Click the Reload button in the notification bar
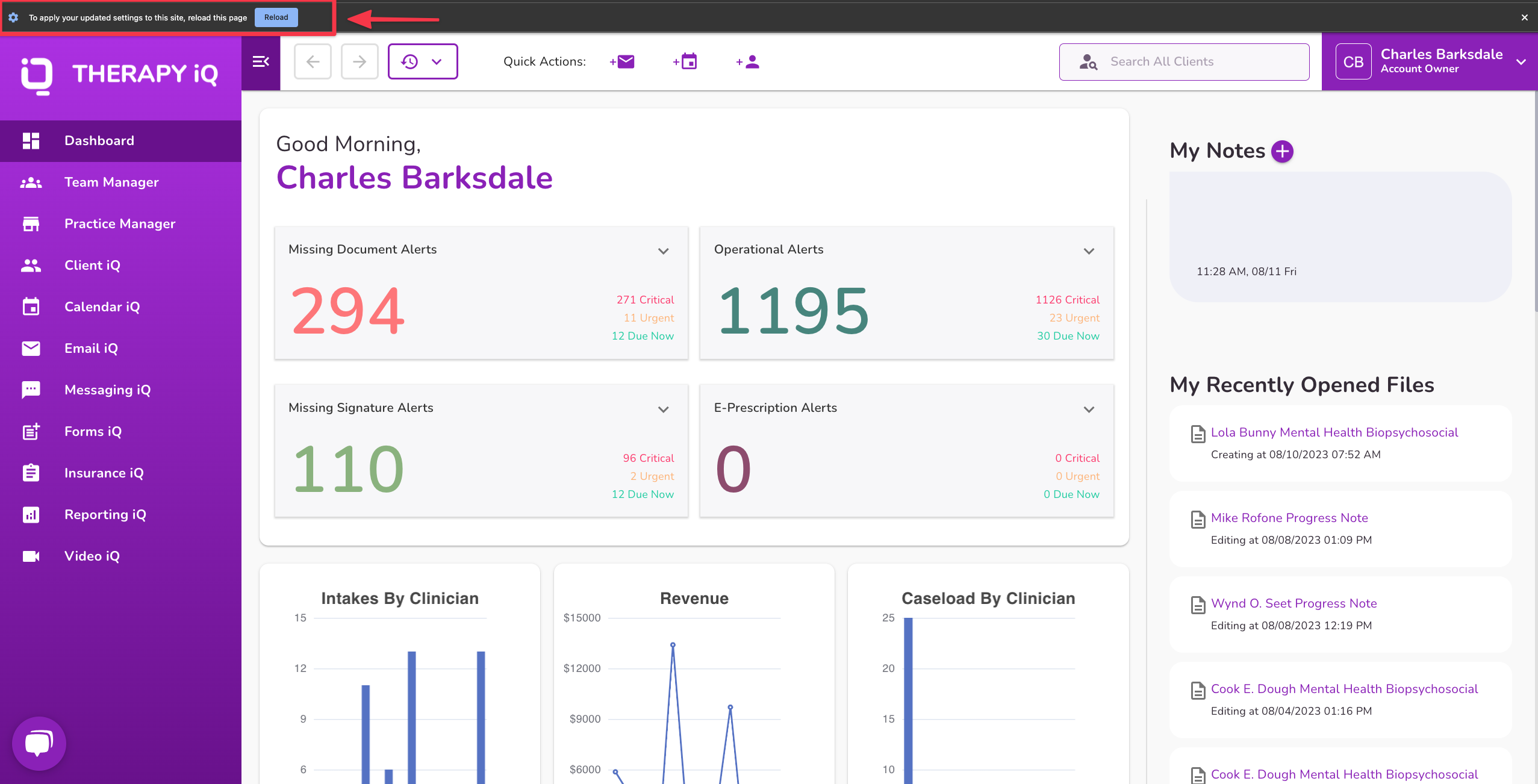Viewport: 1538px width, 784px height. (x=276, y=17)
